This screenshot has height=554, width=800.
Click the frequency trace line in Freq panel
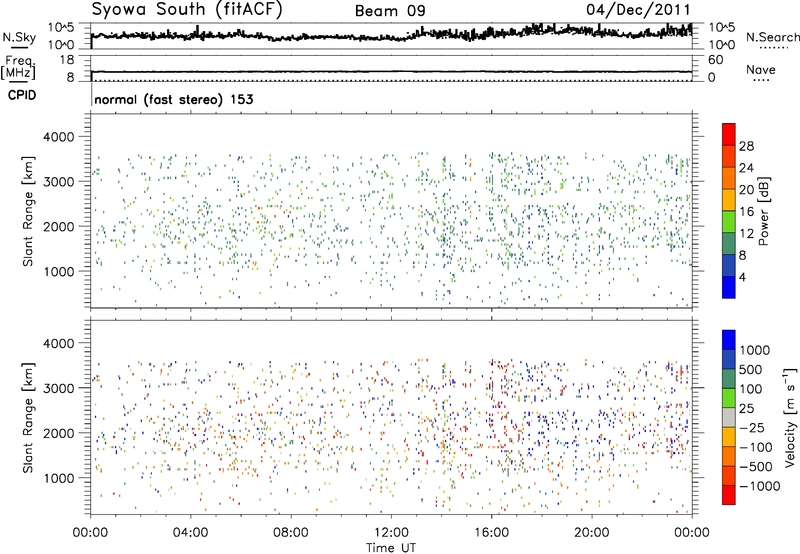tap(391, 72)
